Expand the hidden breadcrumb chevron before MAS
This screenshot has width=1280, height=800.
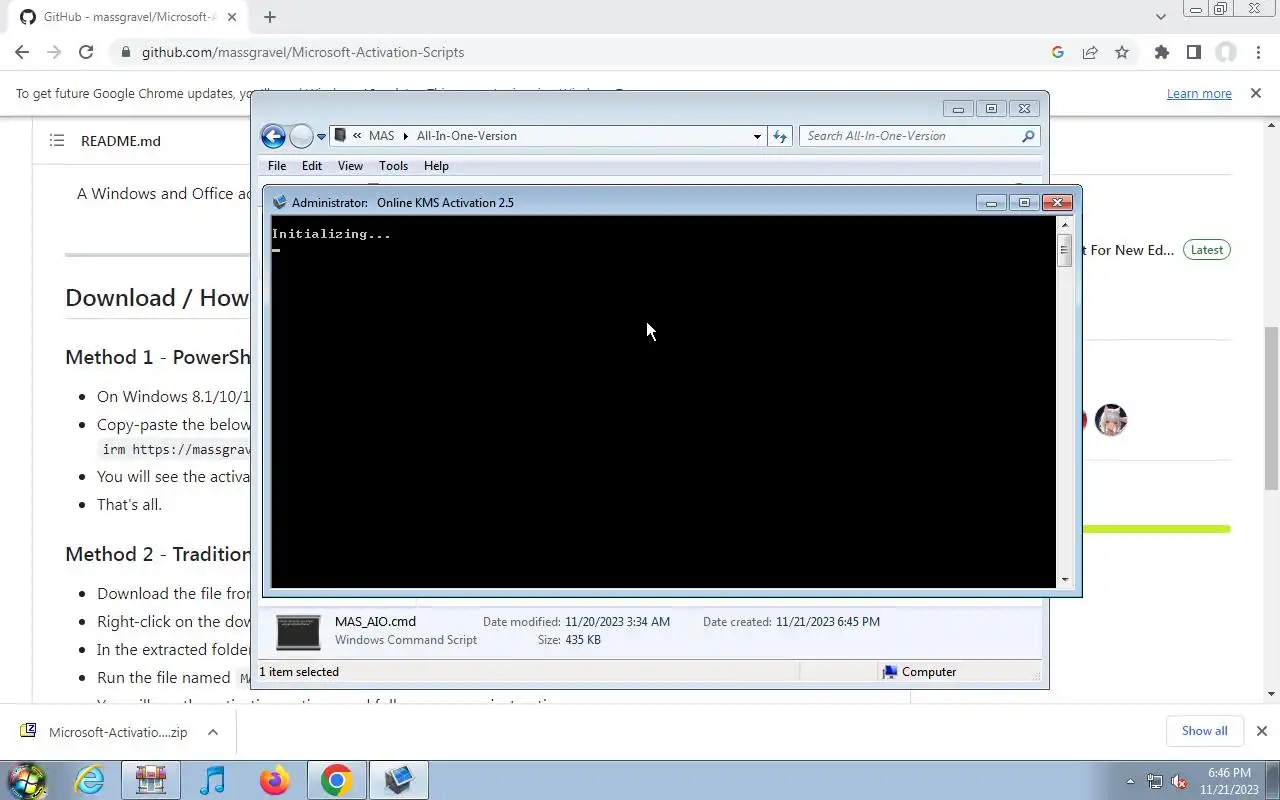357,136
